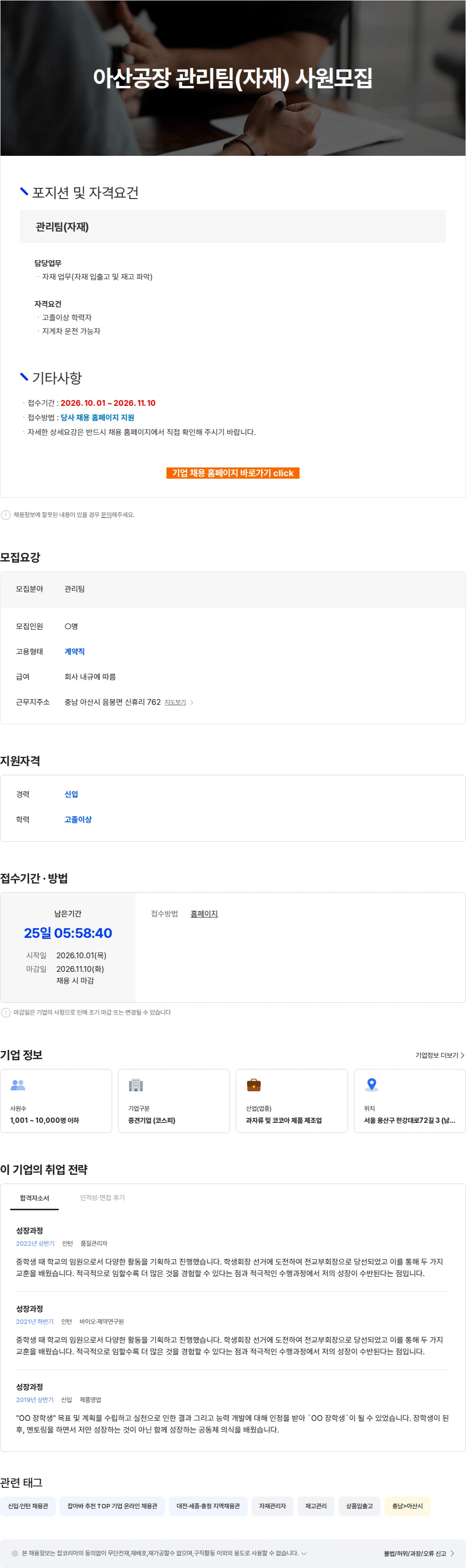Screen dimensions: 466x1568
Task: Click the application period 2026.10.01 ~ 2026.11.10 text
Action: tap(108, 403)
